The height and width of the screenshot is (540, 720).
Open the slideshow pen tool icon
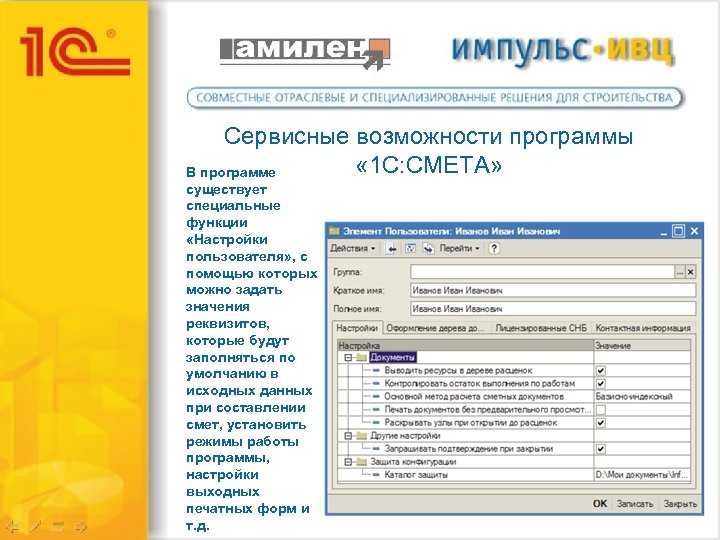click(35, 526)
